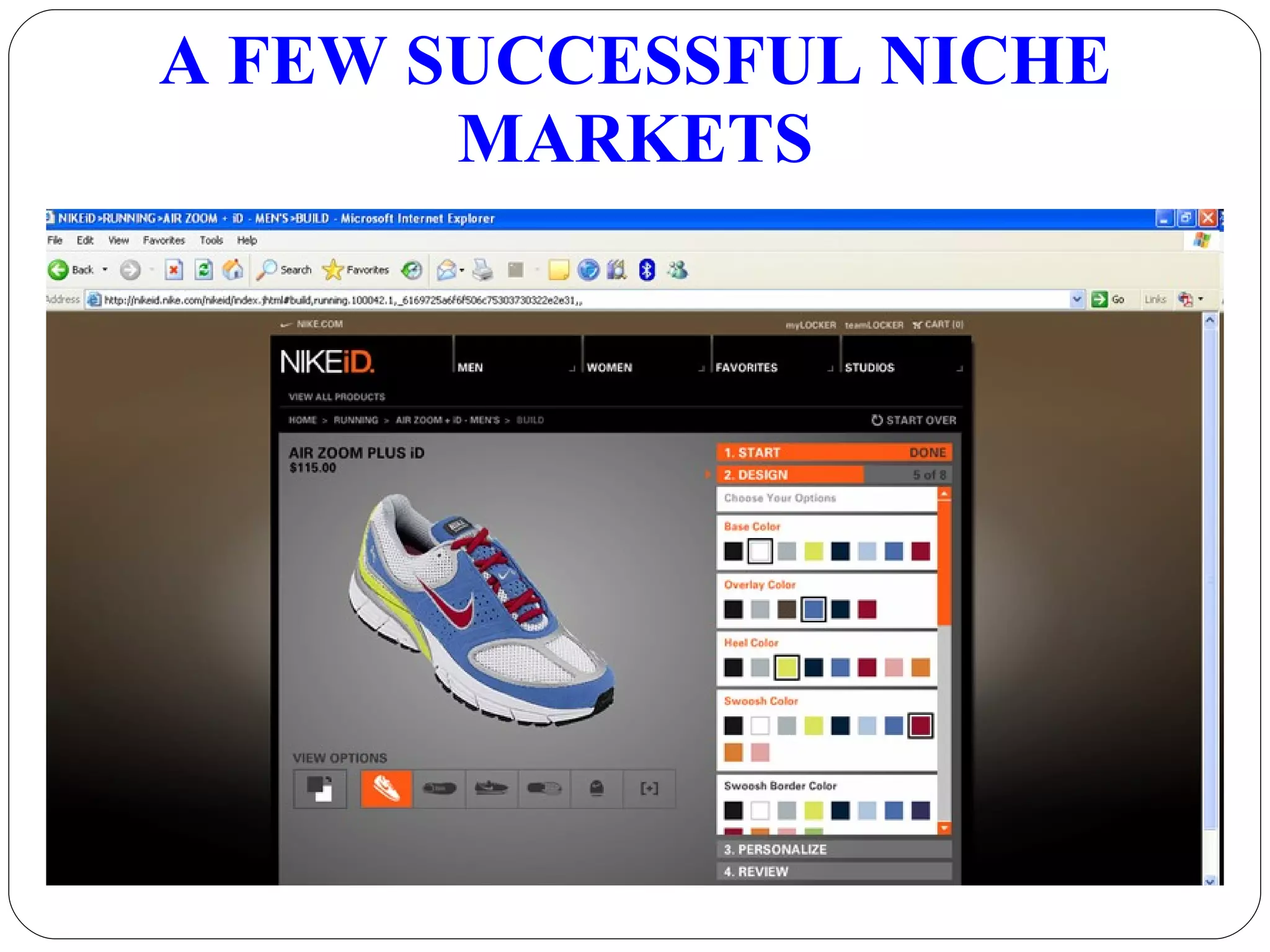Open the Tools menu
Viewport: 1270px width, 952px height.
pyautogui.click(x=211, y=240)
